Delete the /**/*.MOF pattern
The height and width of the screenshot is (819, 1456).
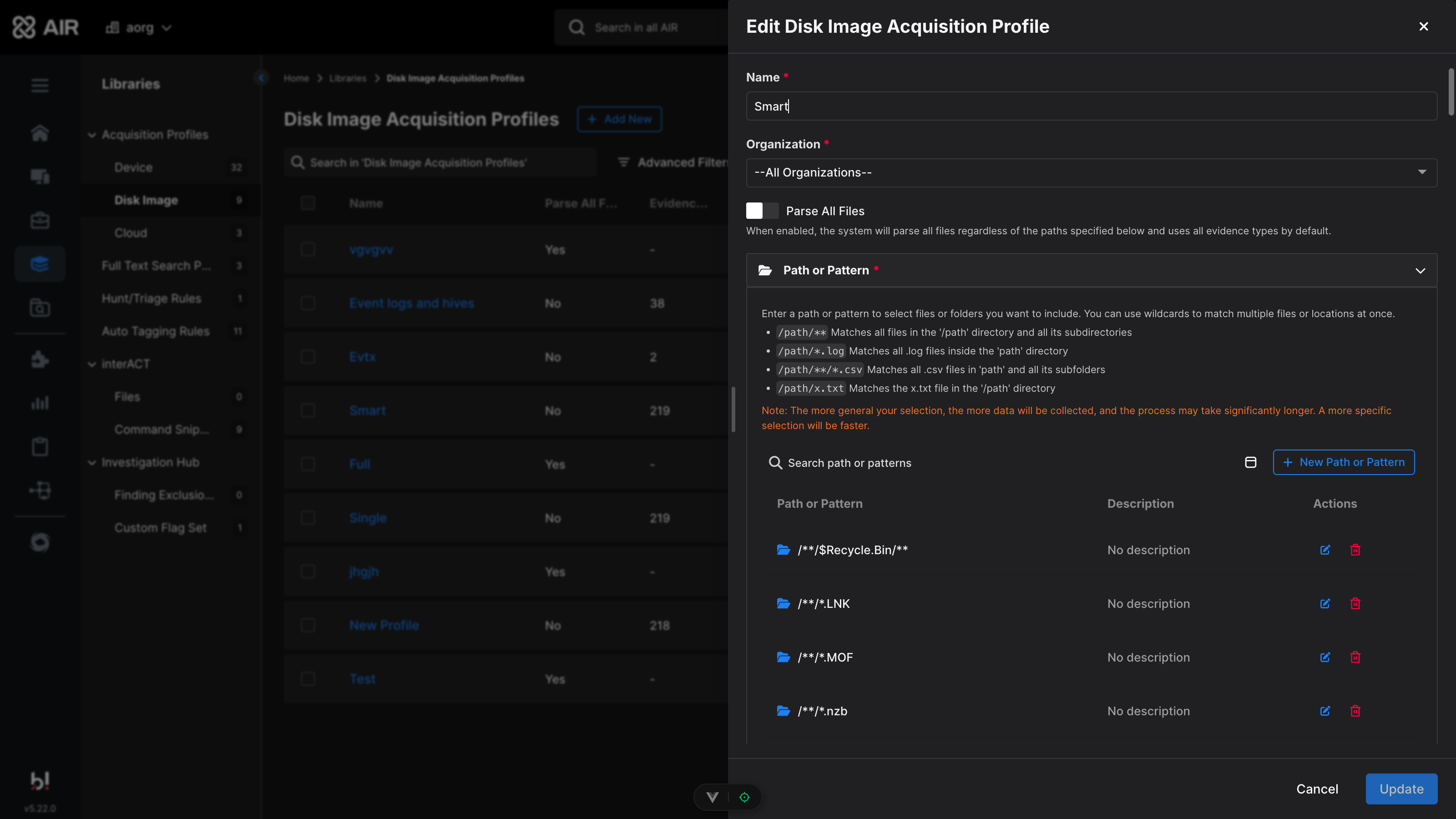pyautogui.click(x=1355, y=657)
